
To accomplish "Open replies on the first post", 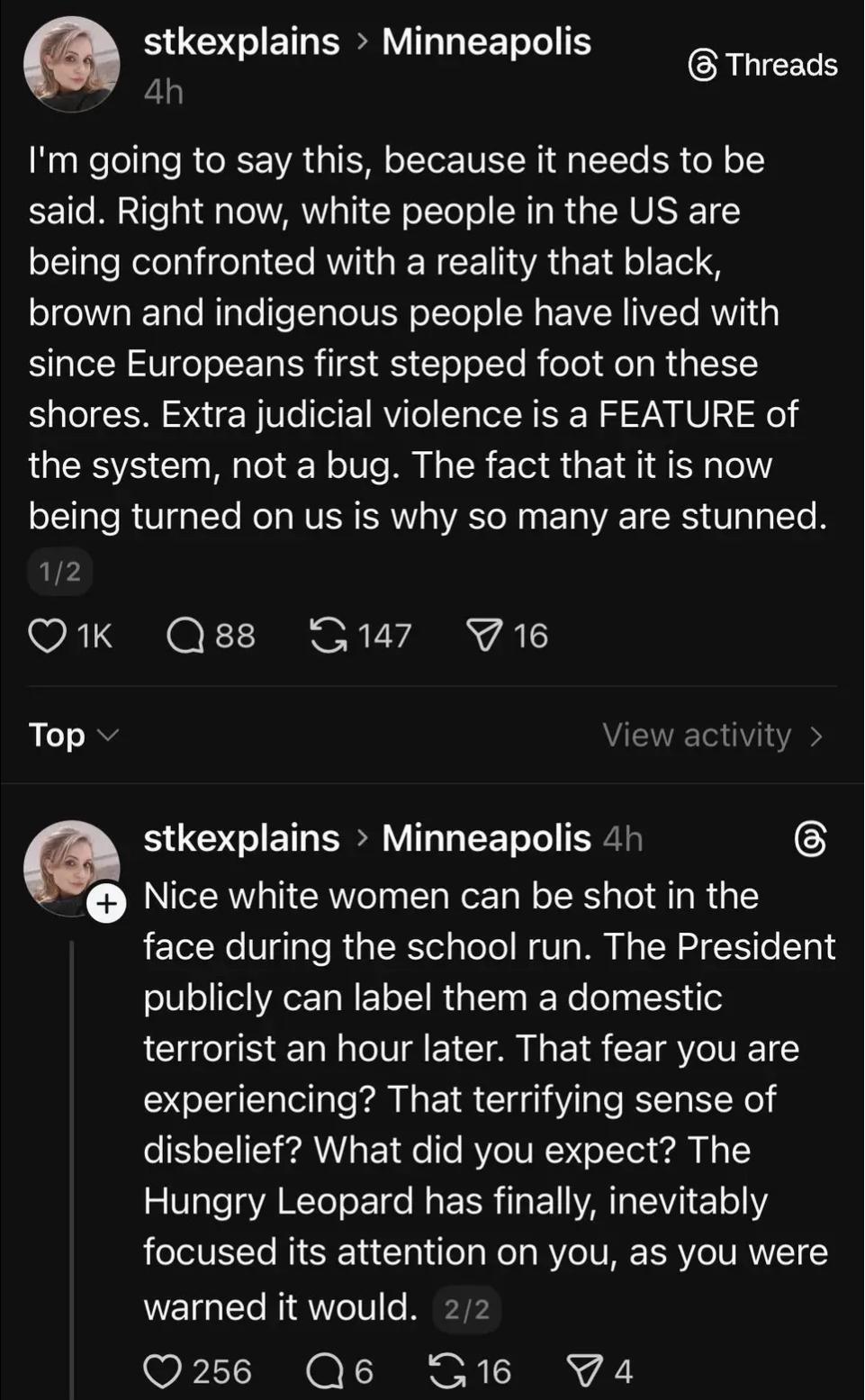I will pos(186,636).
